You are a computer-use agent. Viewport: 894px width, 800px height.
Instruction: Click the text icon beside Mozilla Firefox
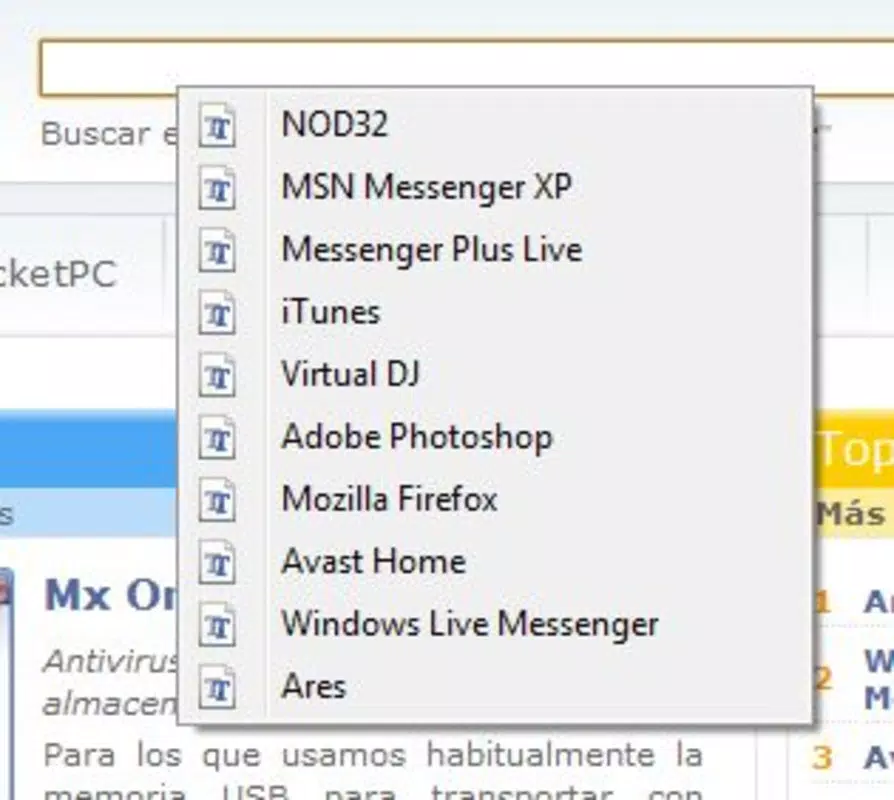[x=217, y=500]
